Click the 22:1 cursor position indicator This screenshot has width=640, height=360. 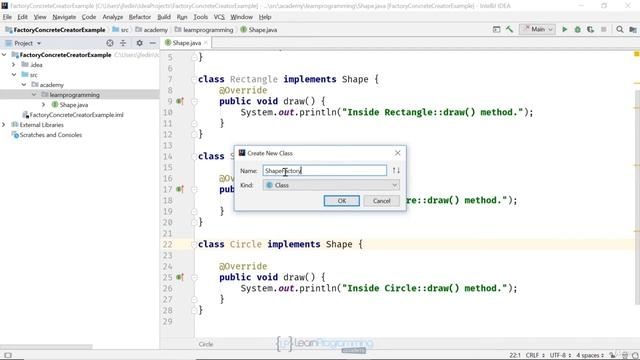(515, 355)
